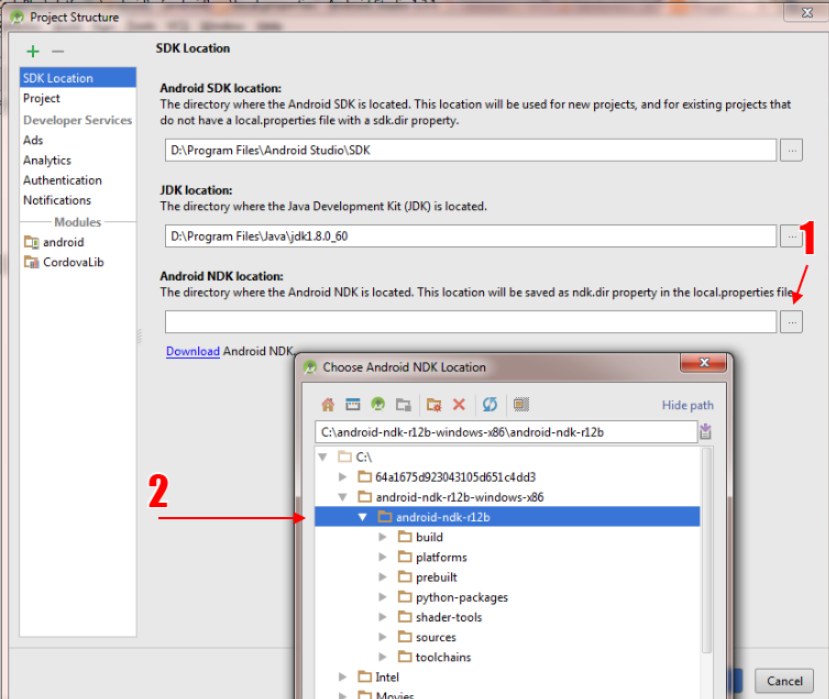
Task: Expand the 64a1675d923043105d651c4dd3 folder
Action: pyautogui.click(x=343, y=477)
